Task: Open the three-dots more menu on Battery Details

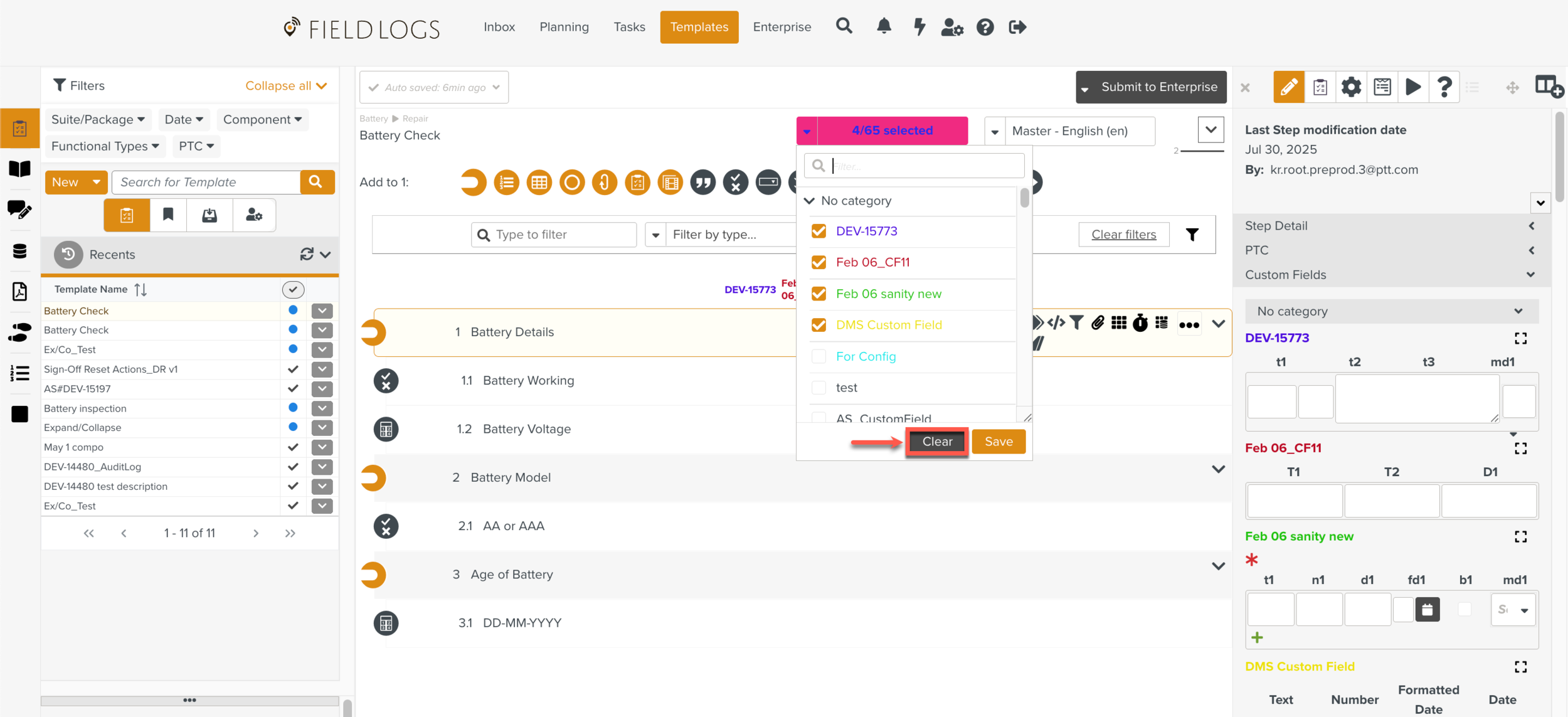Action: click(x=1189, y=324)
